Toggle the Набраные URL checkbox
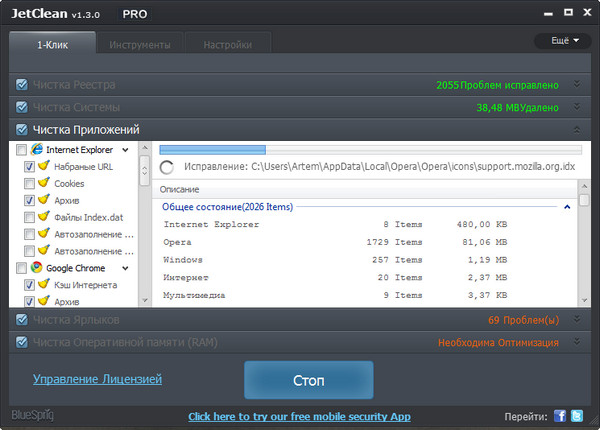Screen dimensions: 600x430 pyautogui.click(x=29, y=167)
